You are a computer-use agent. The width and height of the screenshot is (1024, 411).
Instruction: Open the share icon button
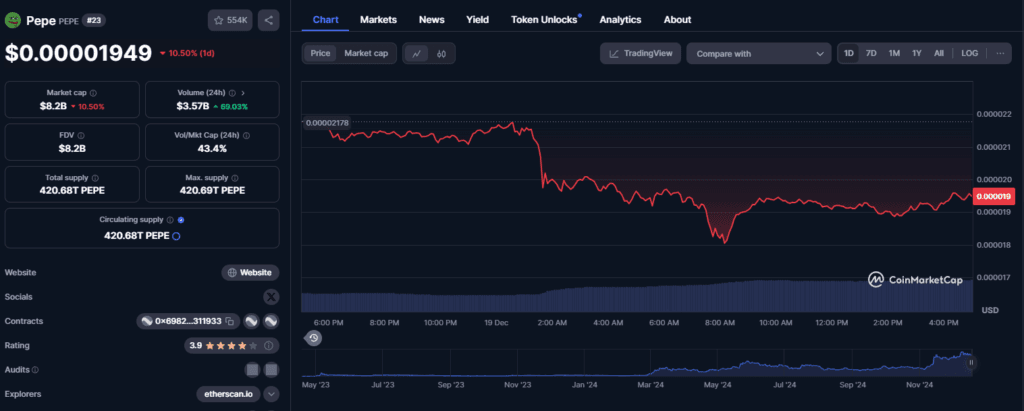268,21
